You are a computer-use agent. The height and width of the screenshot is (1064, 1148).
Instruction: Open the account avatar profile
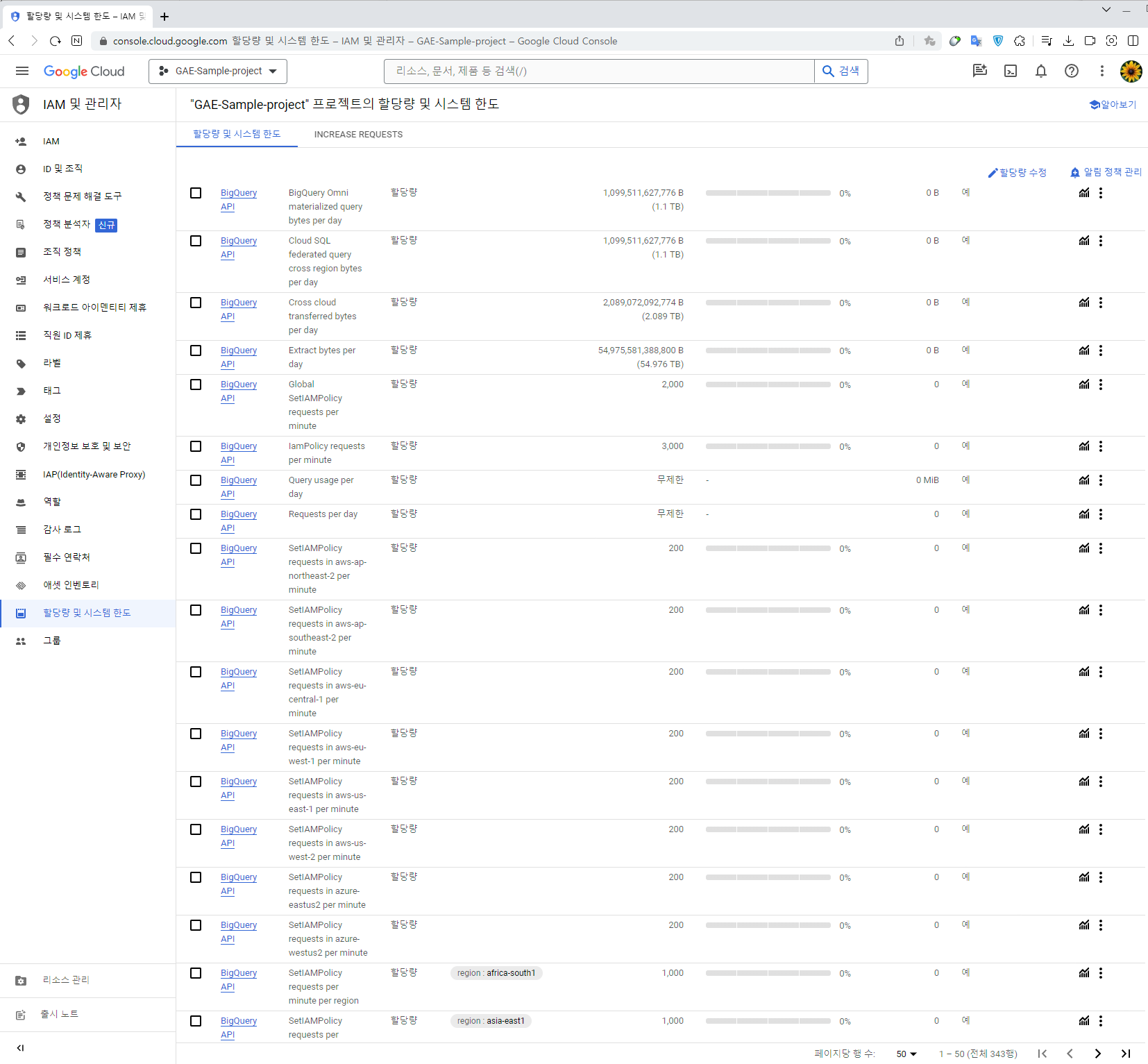click(1131, 71)
